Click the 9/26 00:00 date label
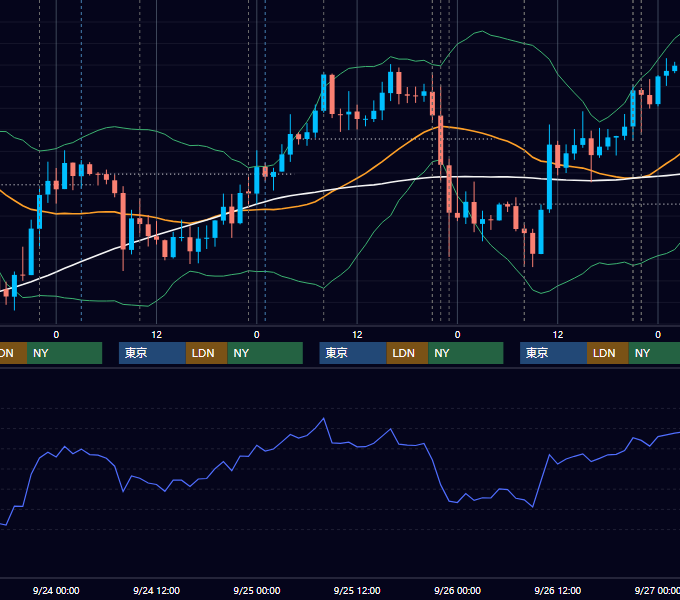 tap(458, 590)
